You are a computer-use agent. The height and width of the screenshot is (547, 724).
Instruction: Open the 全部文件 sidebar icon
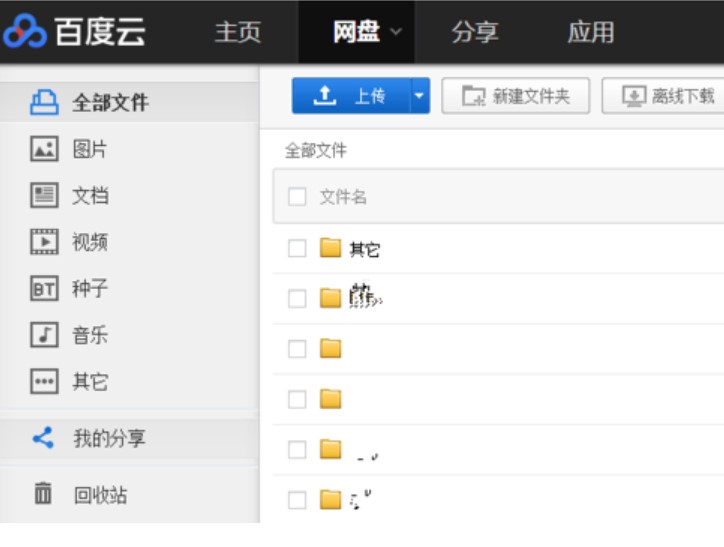coord(44,102)
